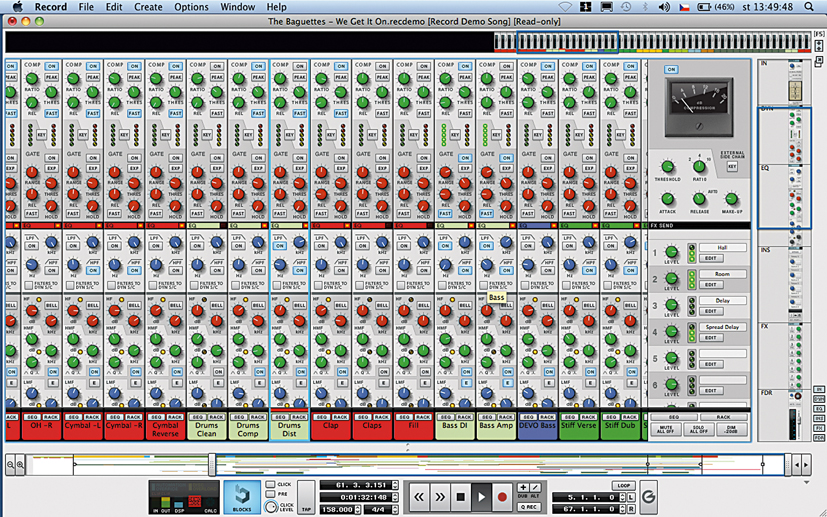Image resolution: width=827 pixels, height=517 pixels.
Task: Jump to the IN section via navigator button
Action: point(819,389)
